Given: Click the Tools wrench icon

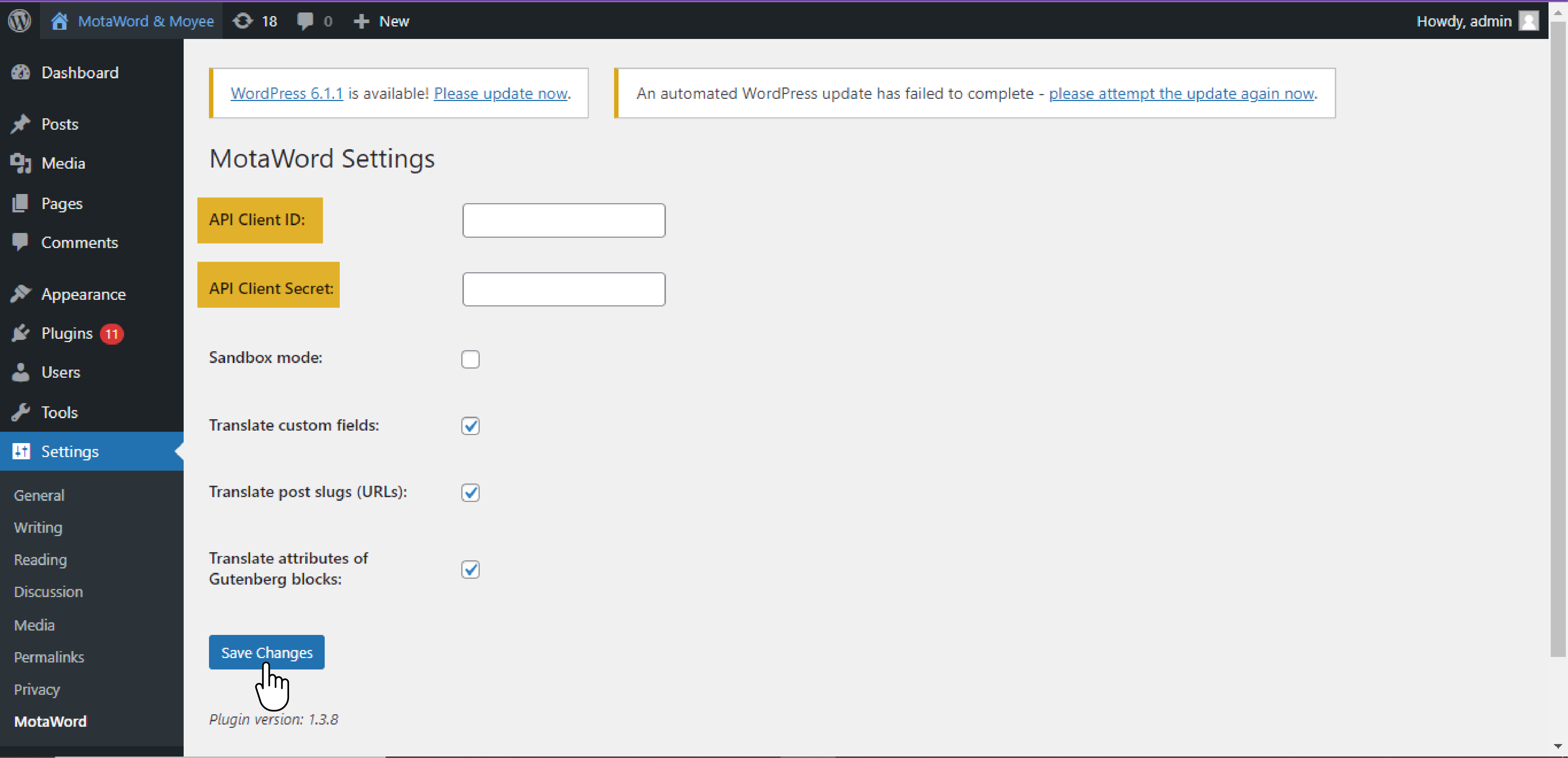Looking at the screenshot, I should (21, 412).
